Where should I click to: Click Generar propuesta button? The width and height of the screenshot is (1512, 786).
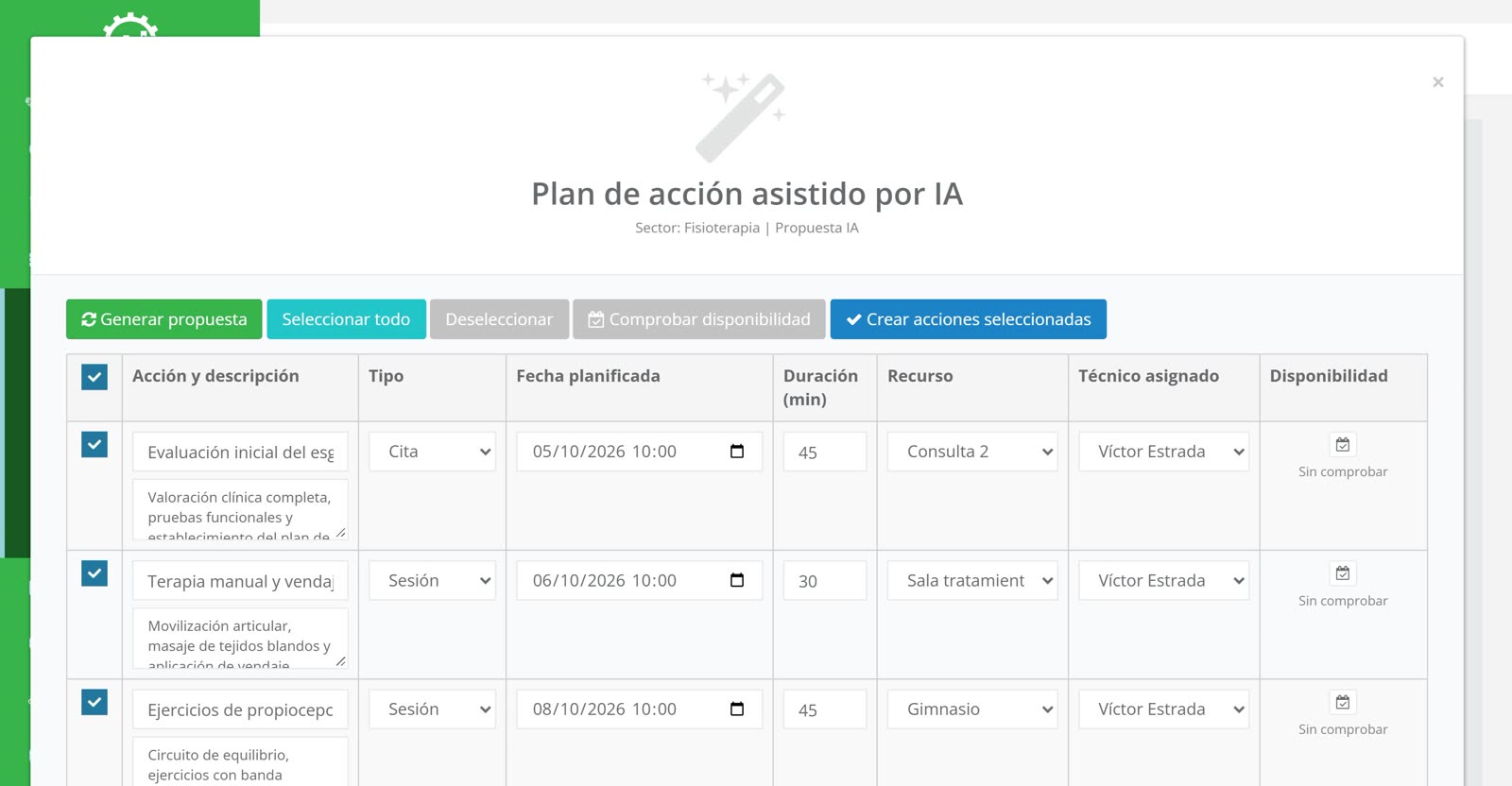pos(164,319)
